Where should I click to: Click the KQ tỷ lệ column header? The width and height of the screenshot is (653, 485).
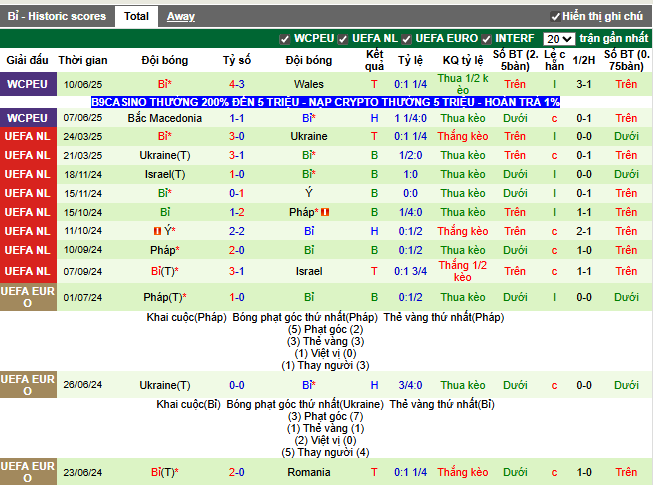463,60
